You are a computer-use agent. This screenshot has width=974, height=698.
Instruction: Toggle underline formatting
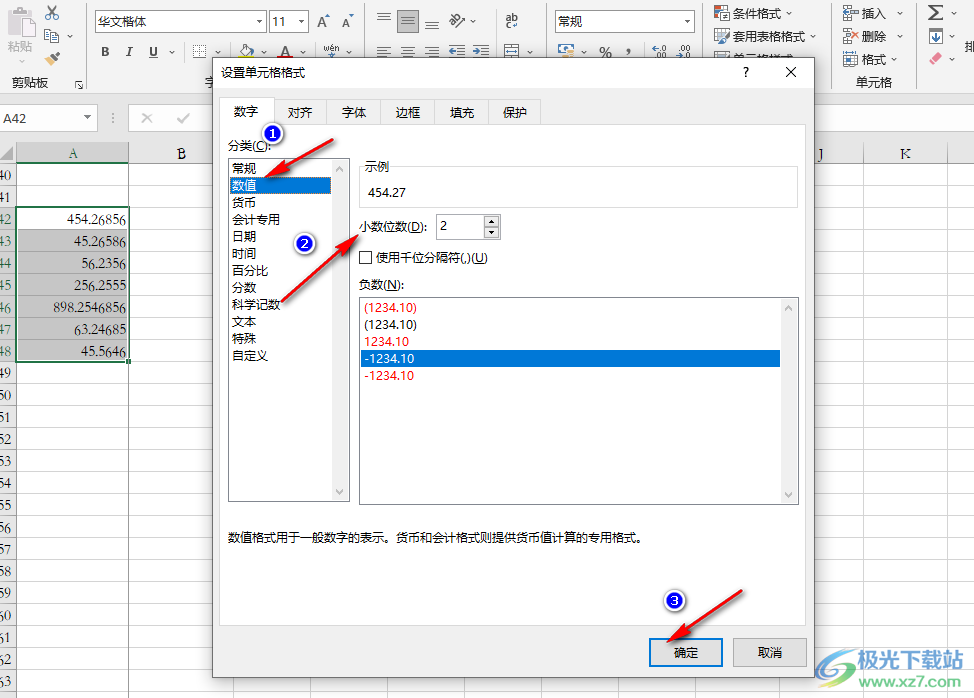153,52
